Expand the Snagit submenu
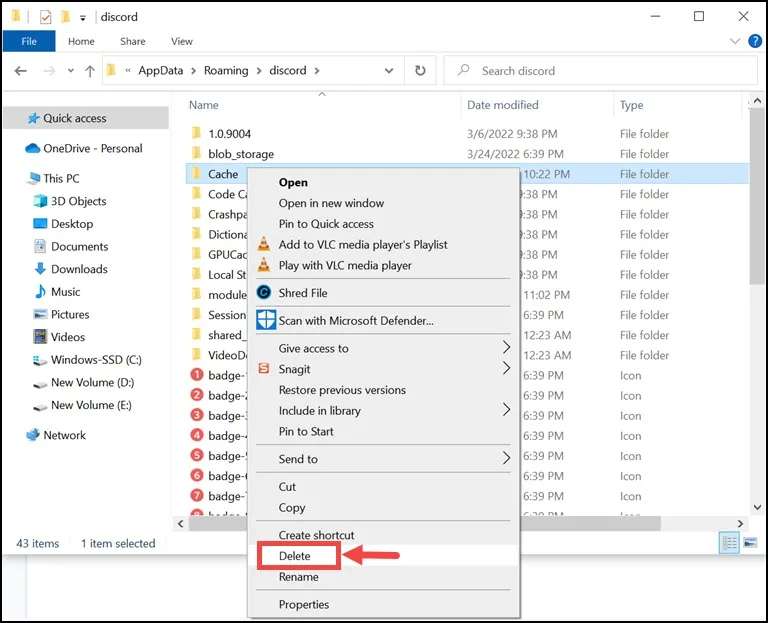This screenshot has height=623, width=768. point(384,369)
